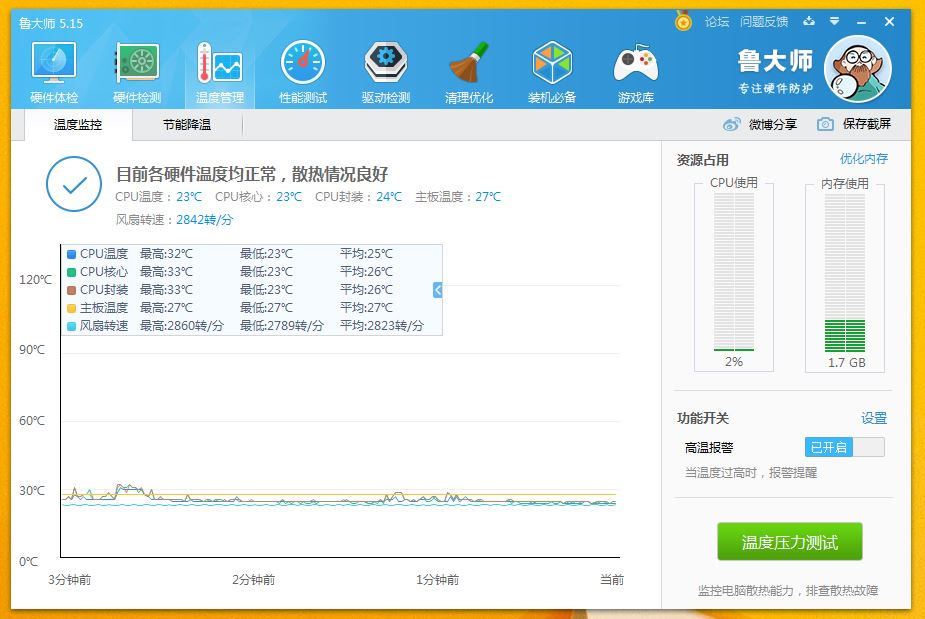Open 设置 settings link in 功能开关

[874, 418]
